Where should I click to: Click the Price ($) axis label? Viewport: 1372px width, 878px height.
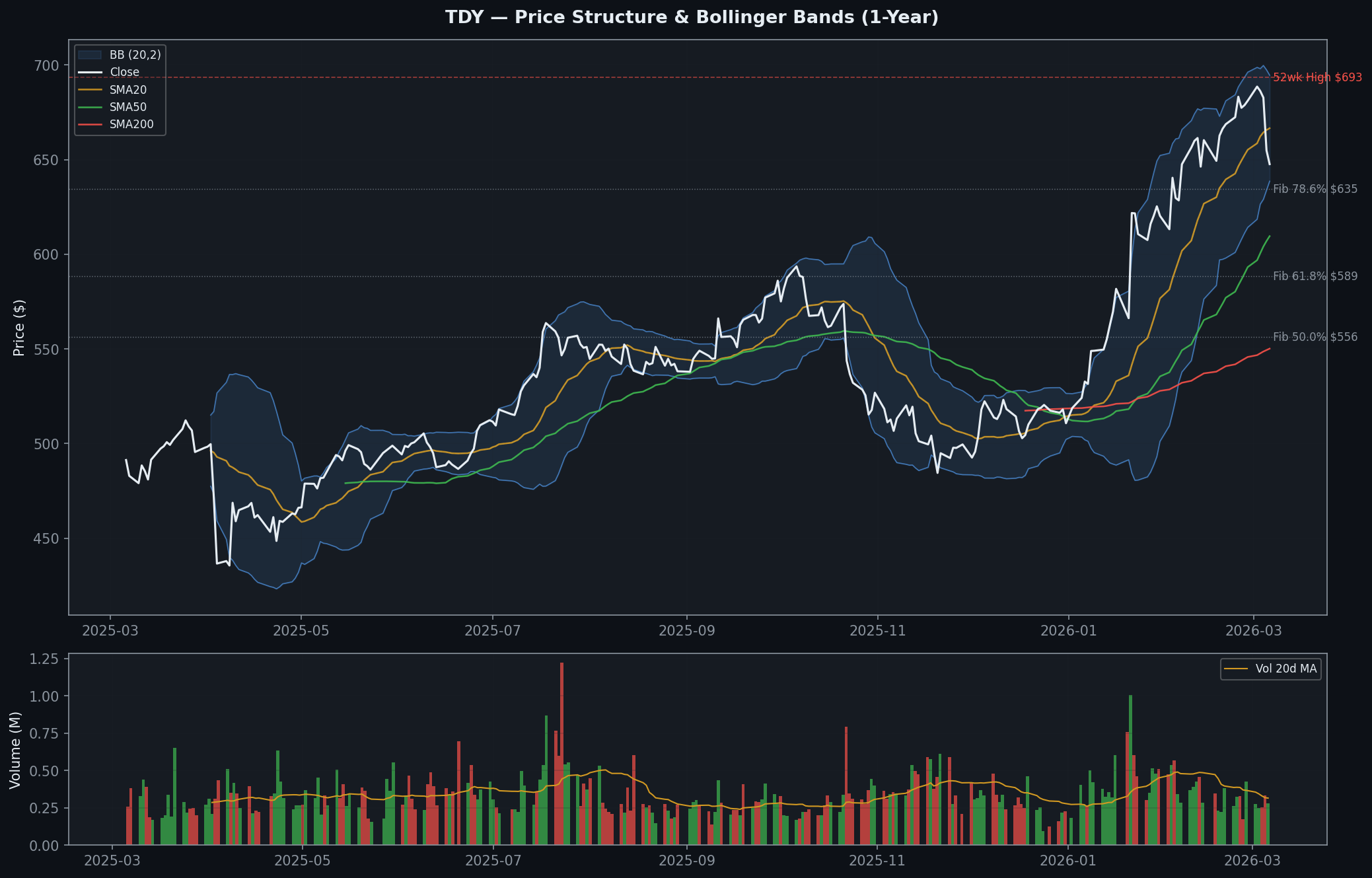point(19,327)
